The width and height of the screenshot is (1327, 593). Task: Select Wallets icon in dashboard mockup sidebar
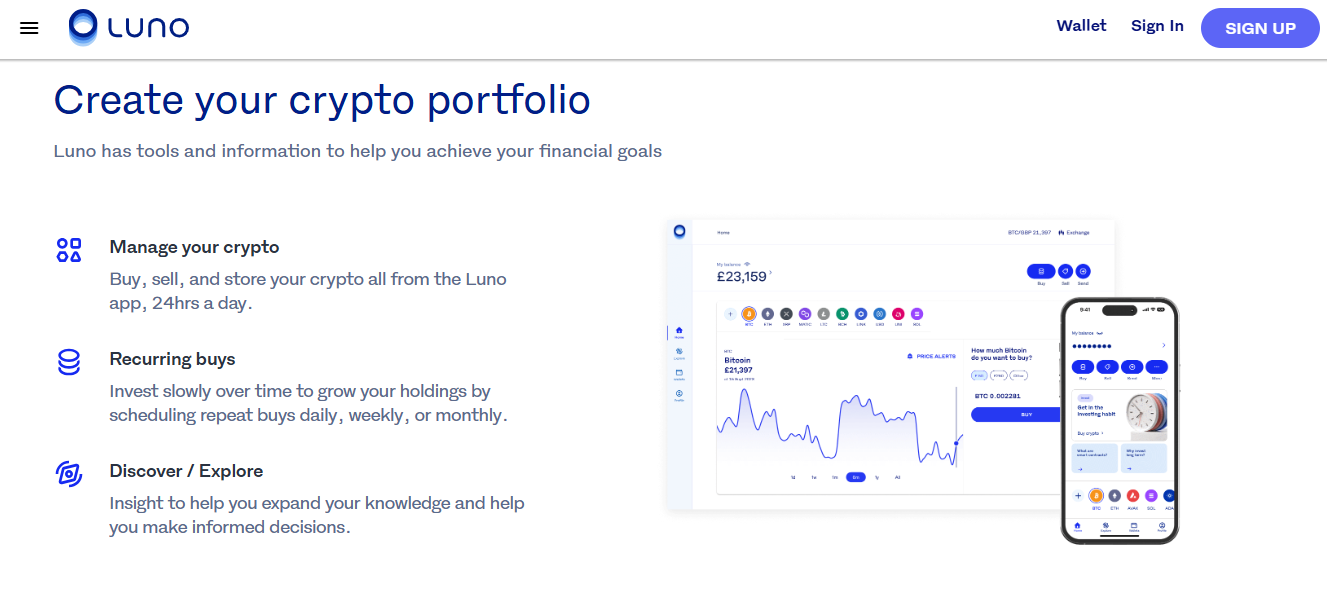point(679,374)
